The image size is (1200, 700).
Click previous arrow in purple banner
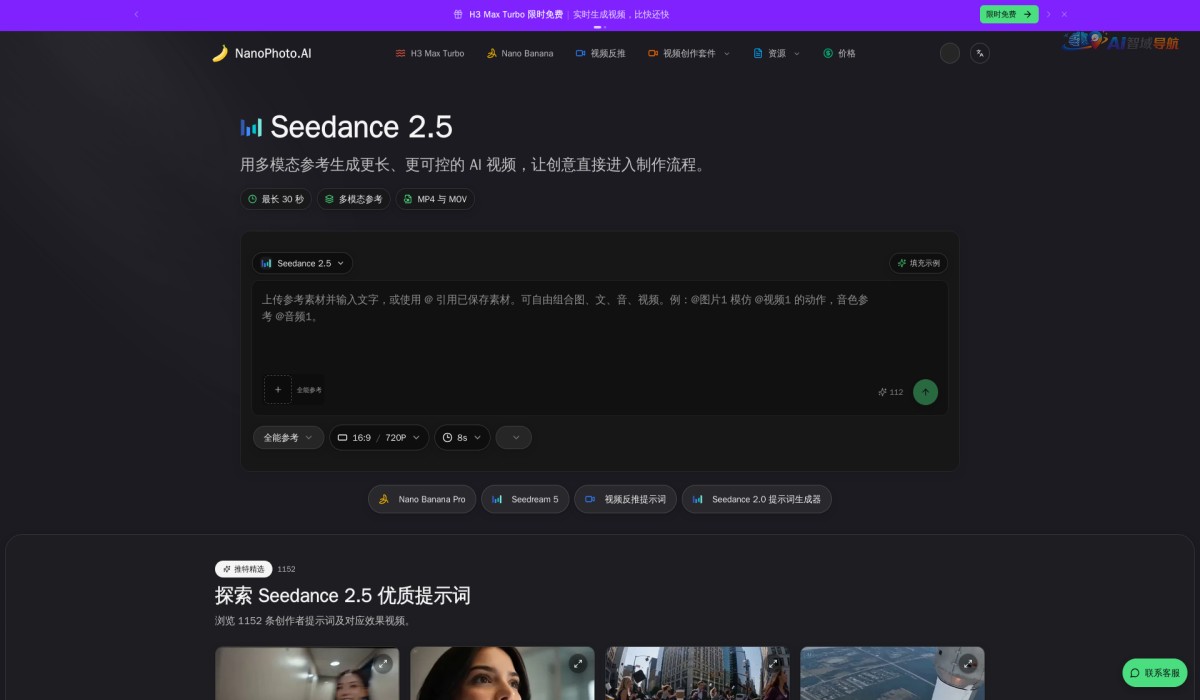point(136,14)
